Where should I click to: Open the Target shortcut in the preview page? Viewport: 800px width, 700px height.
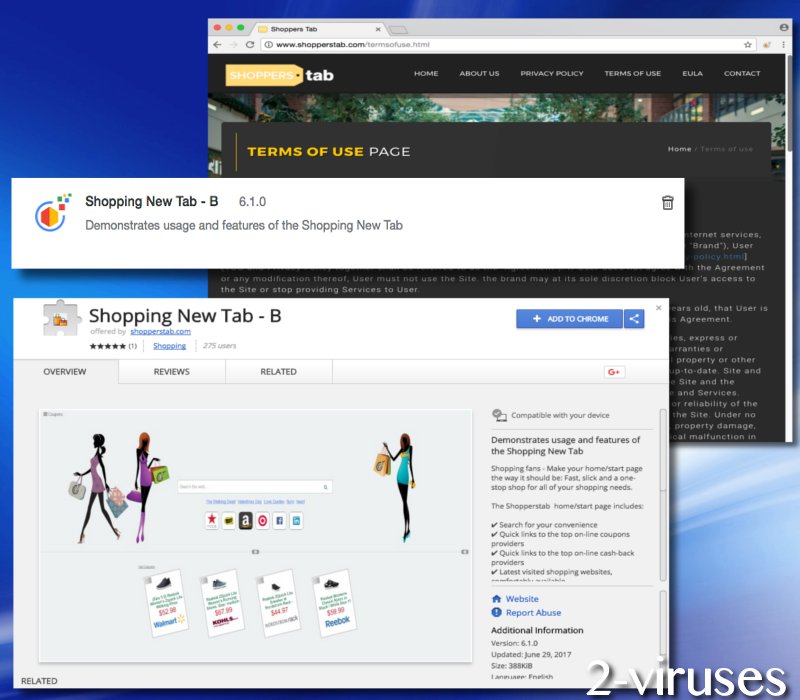[x=263, y=520]
